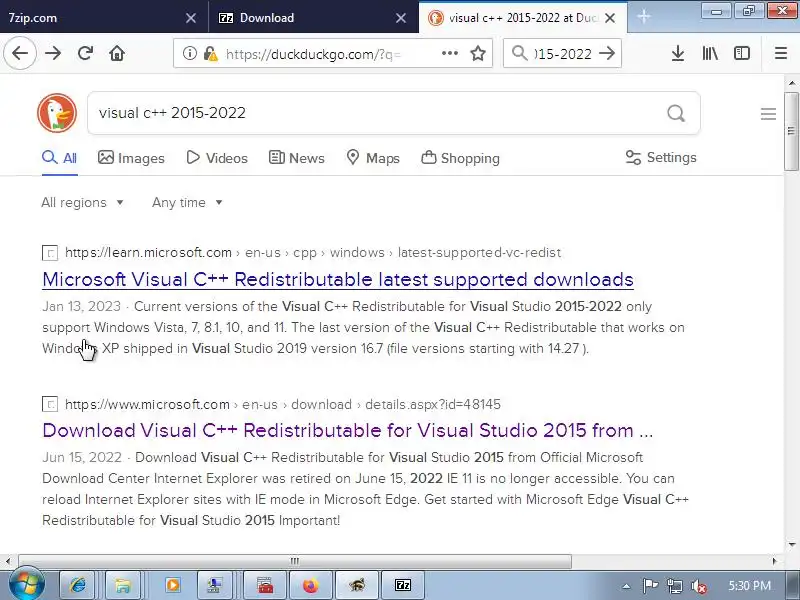The width and height of the screenshot is (800, 600).
Task: Expand the Any time filter dropdown
Action: pos(187,203)
